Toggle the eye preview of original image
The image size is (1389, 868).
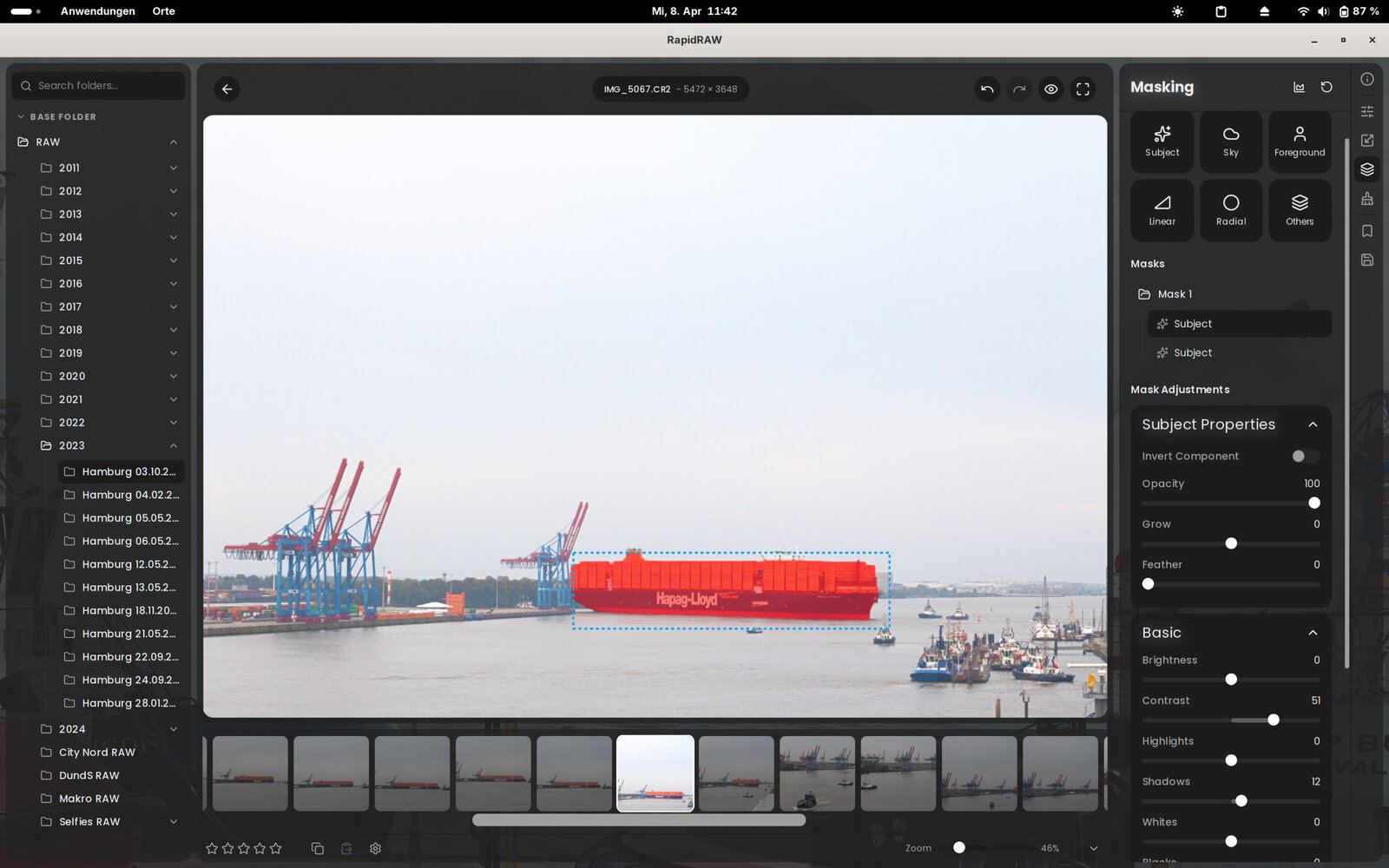pos(1050,89)
